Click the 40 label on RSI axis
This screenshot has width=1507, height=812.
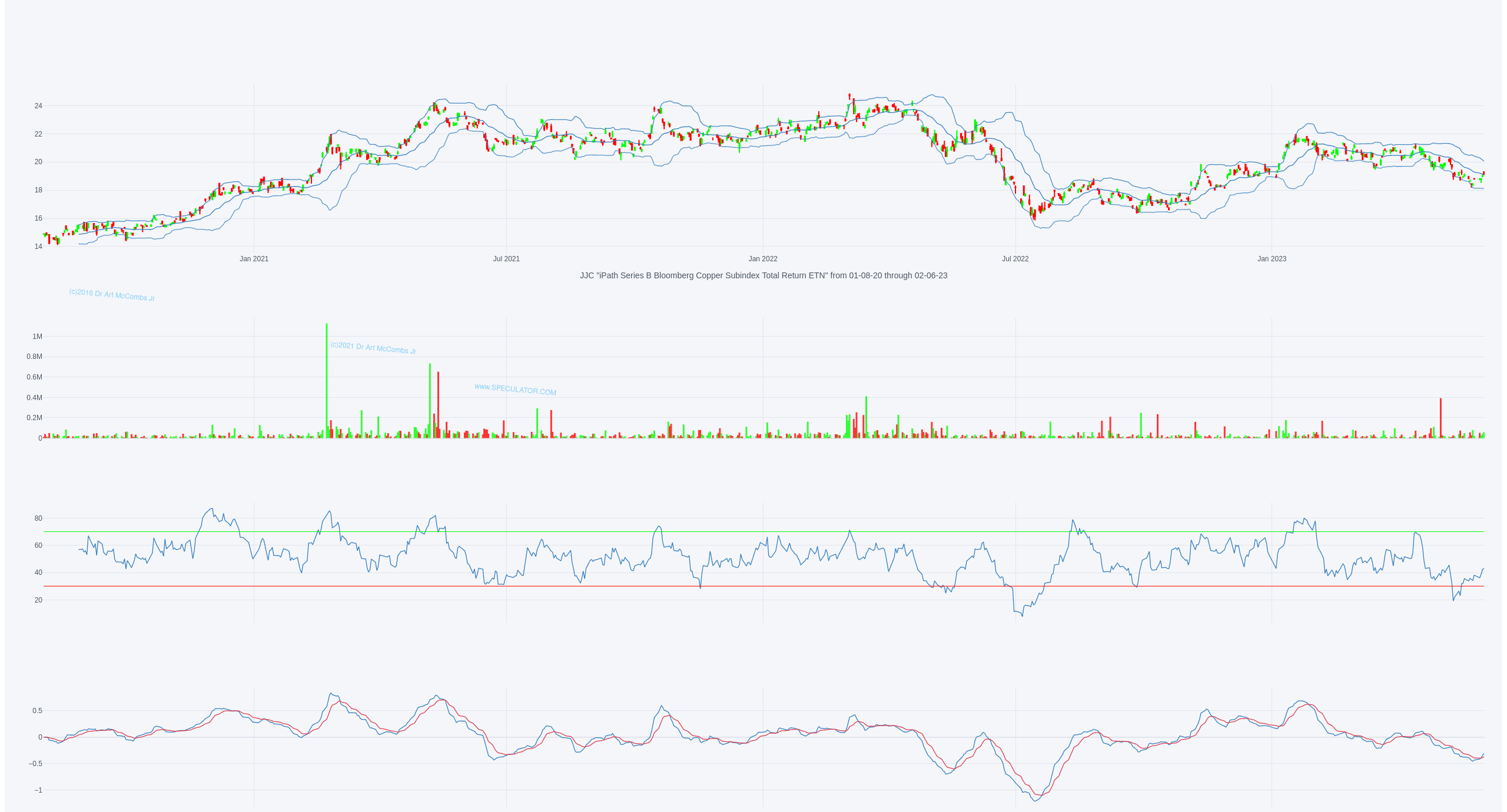(38, 573)
